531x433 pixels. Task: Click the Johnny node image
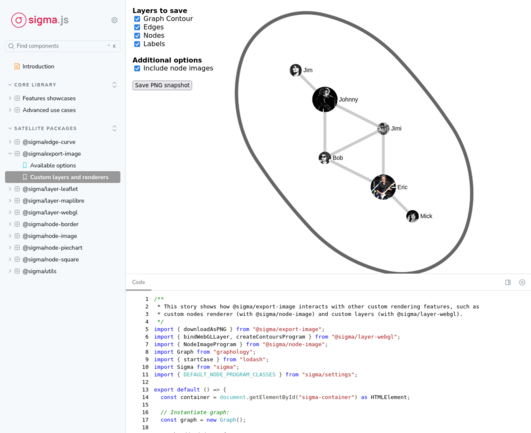coord(325,100)
